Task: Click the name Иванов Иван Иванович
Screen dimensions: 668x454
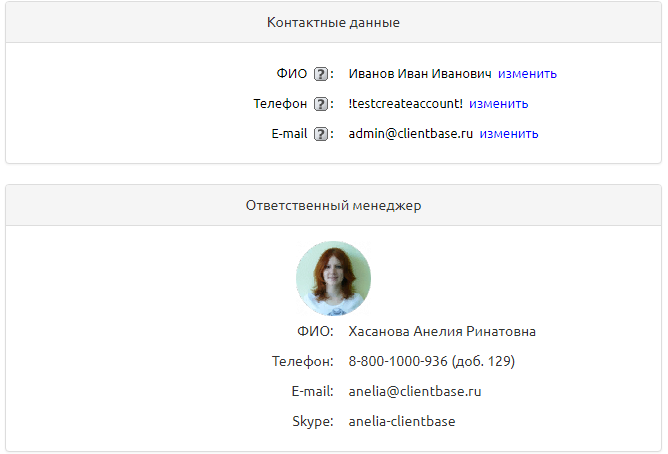Action: tap(420, 73)
